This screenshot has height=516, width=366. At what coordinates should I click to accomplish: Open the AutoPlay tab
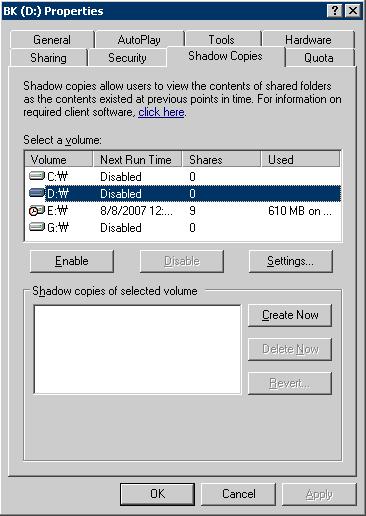pos(139,40)
